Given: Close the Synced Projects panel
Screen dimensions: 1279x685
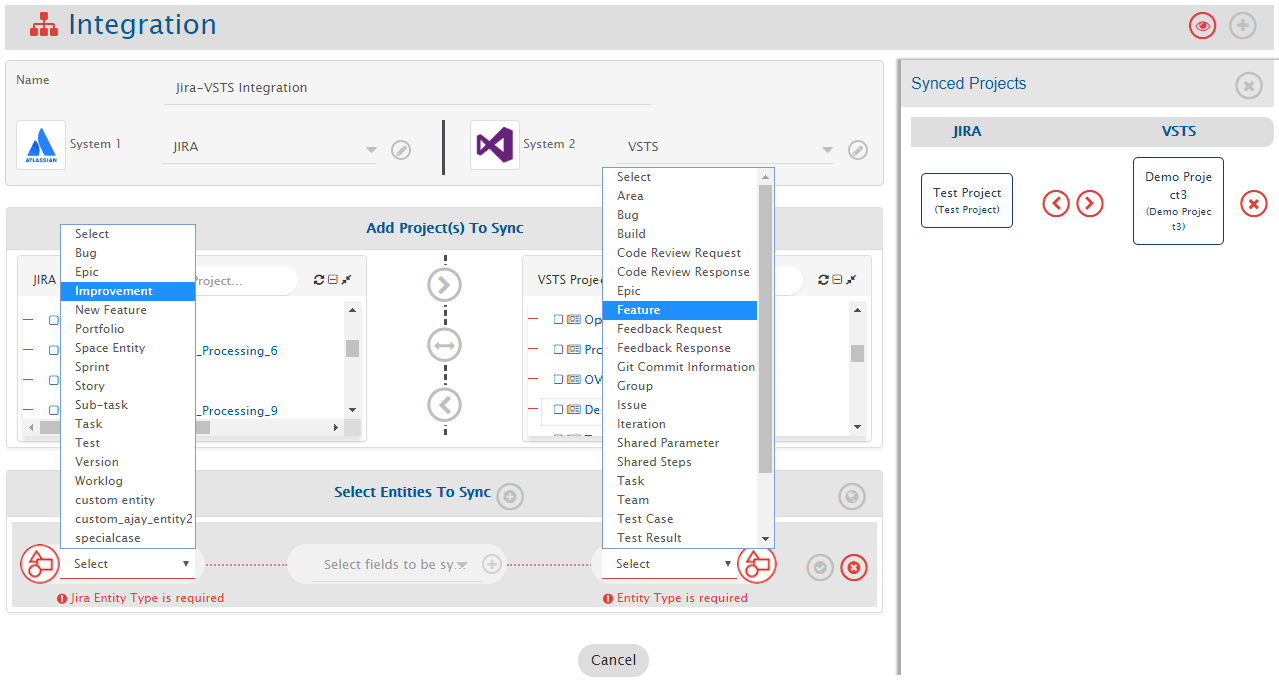Looking at the screenshot, I should (x=1248, y=86).
